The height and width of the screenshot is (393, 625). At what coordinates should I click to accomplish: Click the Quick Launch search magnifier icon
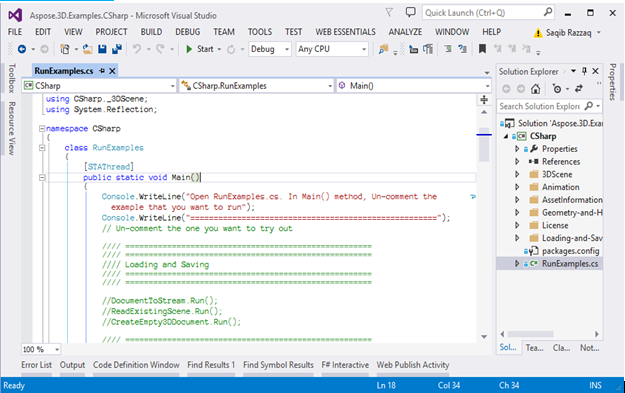tap(548, 12)
